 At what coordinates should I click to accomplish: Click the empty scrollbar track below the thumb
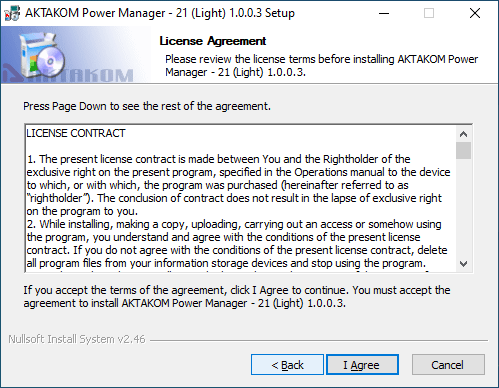point(463,207)
